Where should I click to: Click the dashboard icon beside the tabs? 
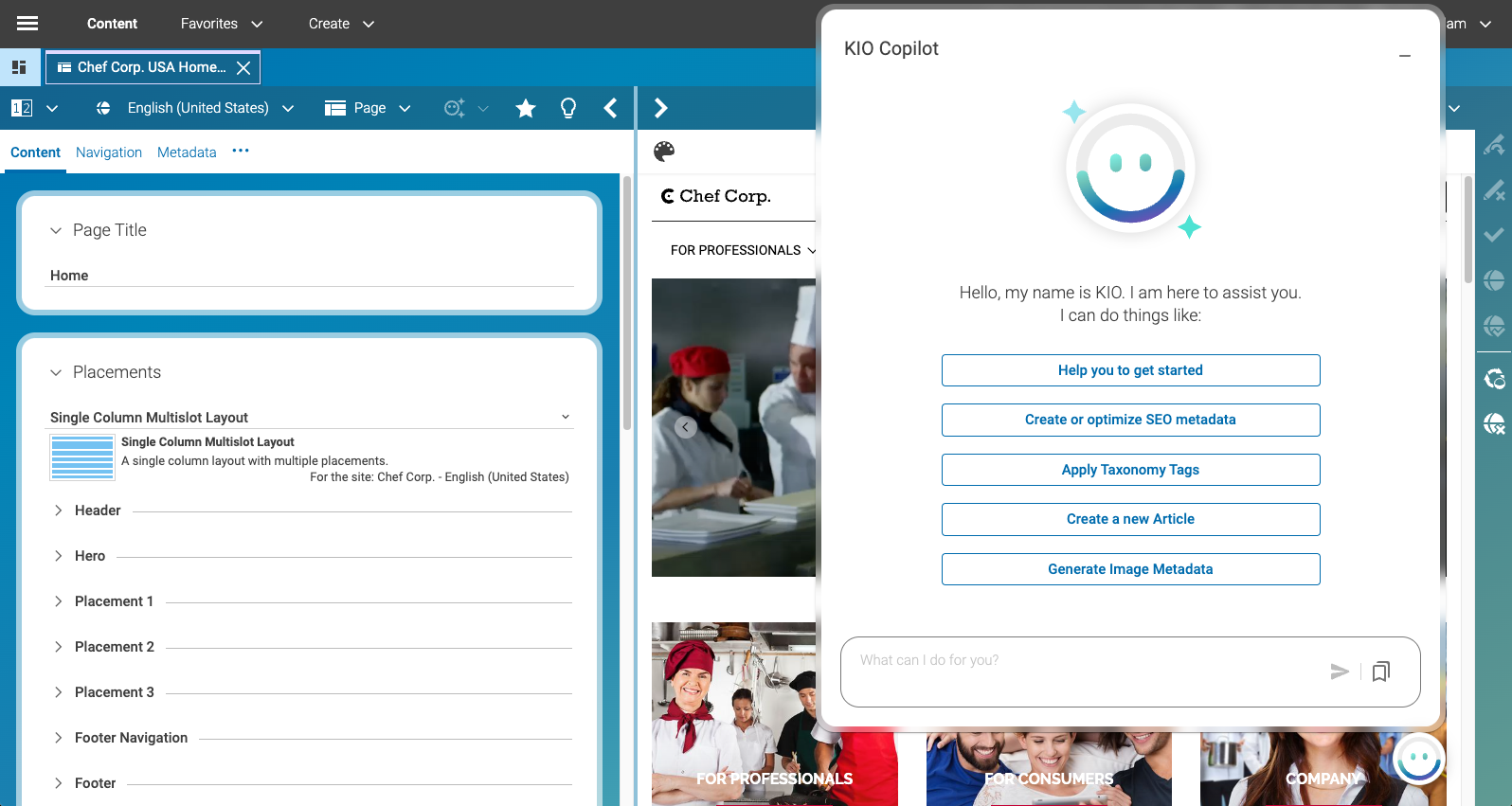(x=19, y=67)
